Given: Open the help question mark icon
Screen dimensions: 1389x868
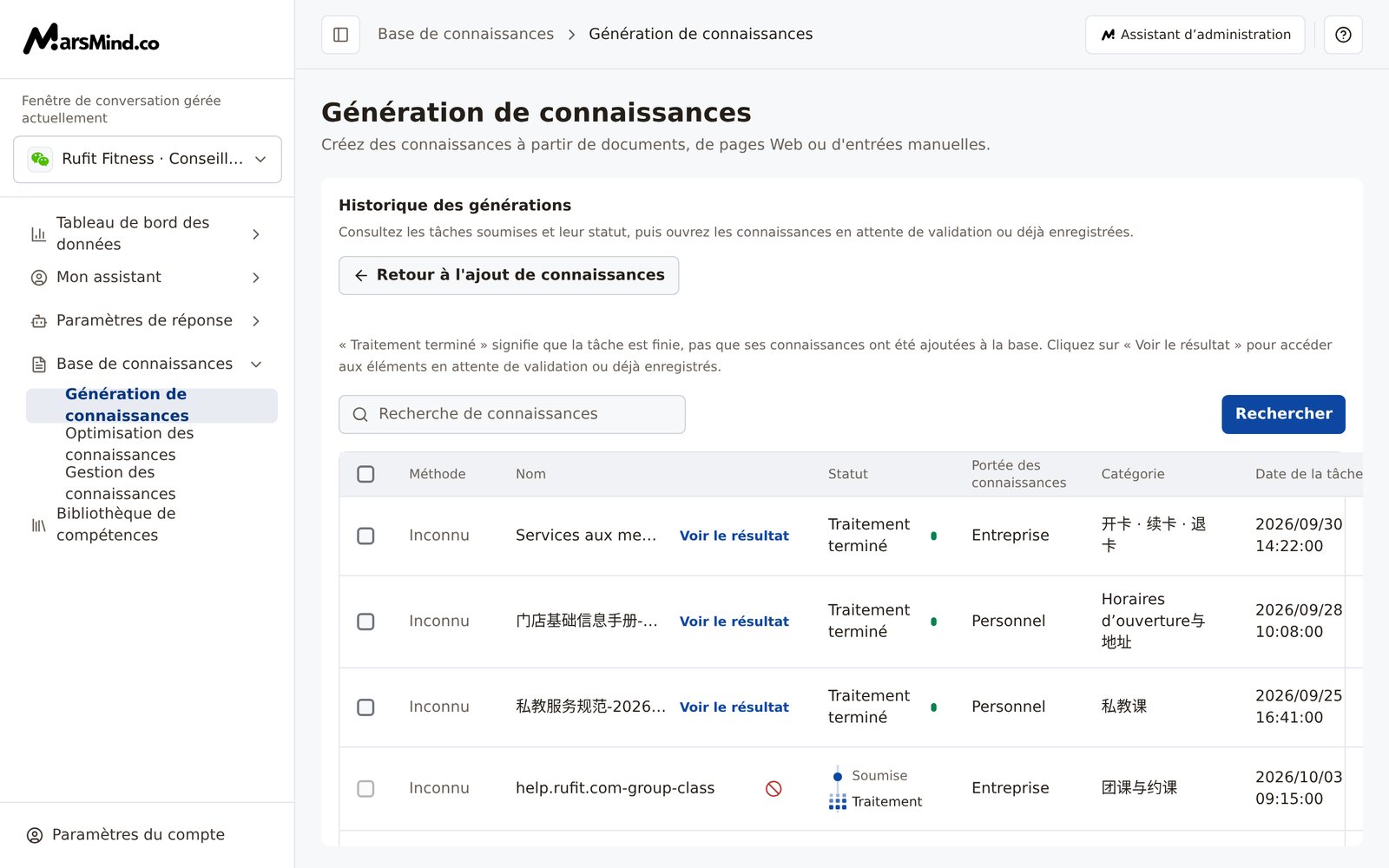Looking at the screenshot, I should pyautogui.click(x=1343, y=35).
